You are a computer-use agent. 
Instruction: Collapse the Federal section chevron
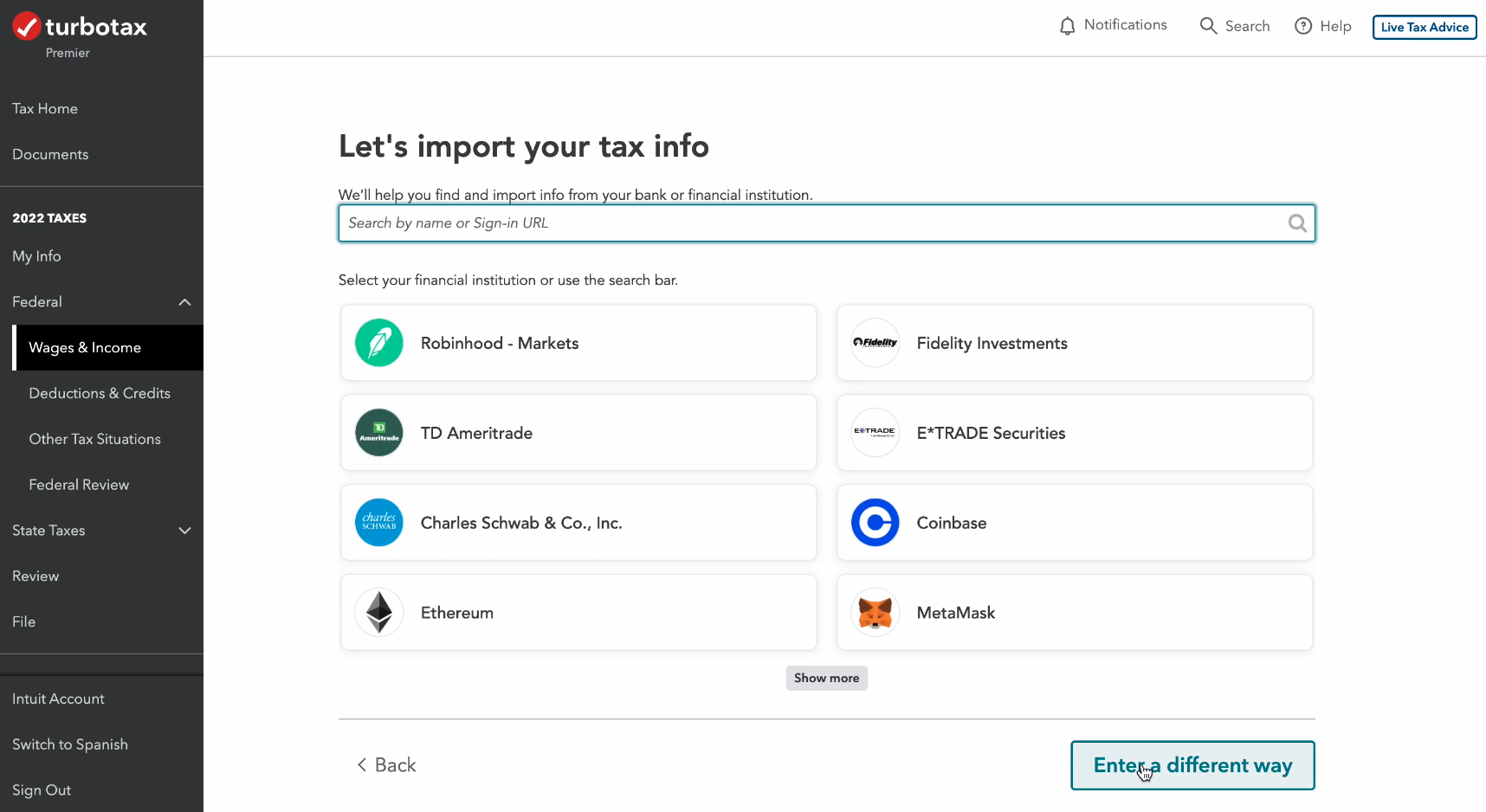click(x=184, y=302)
